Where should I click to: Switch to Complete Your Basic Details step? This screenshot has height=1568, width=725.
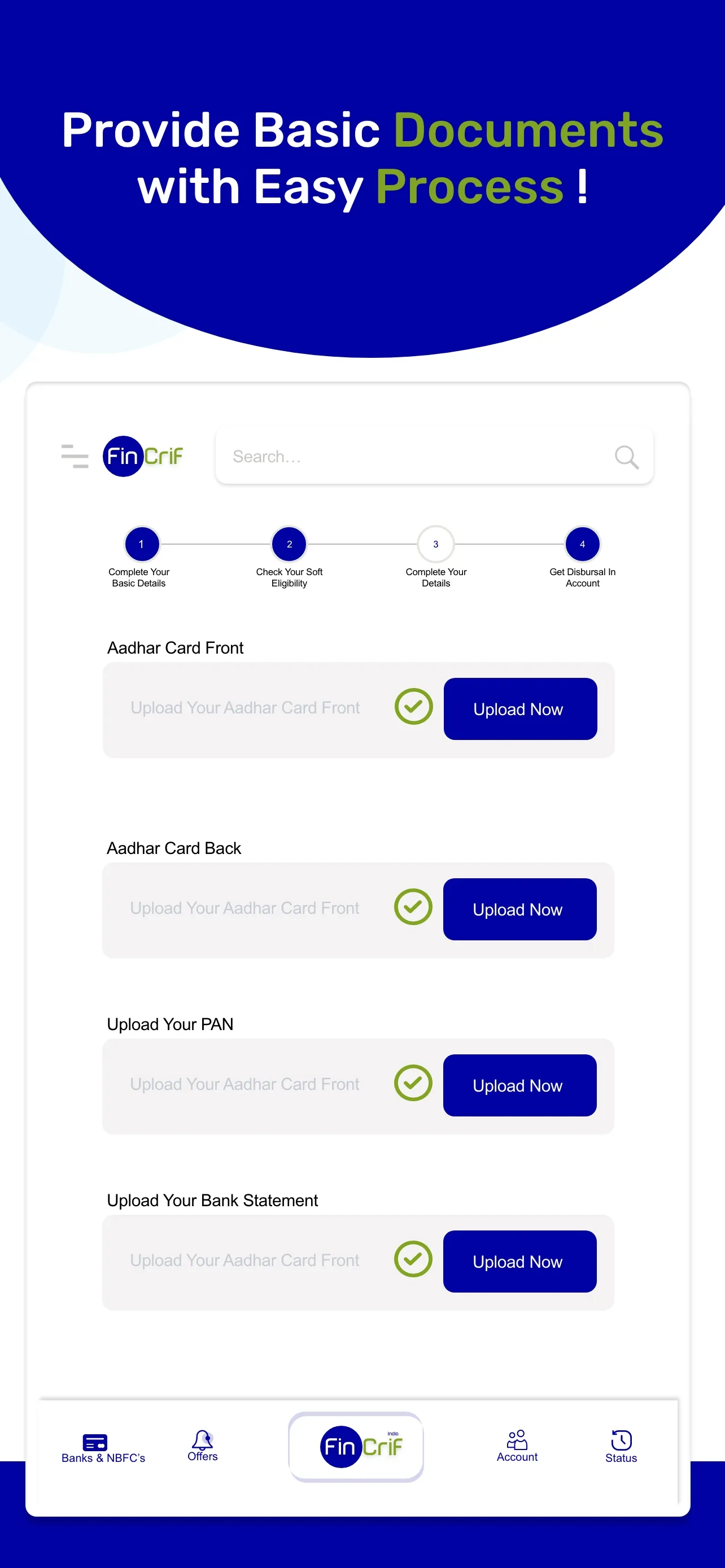[x=141, y=544]
